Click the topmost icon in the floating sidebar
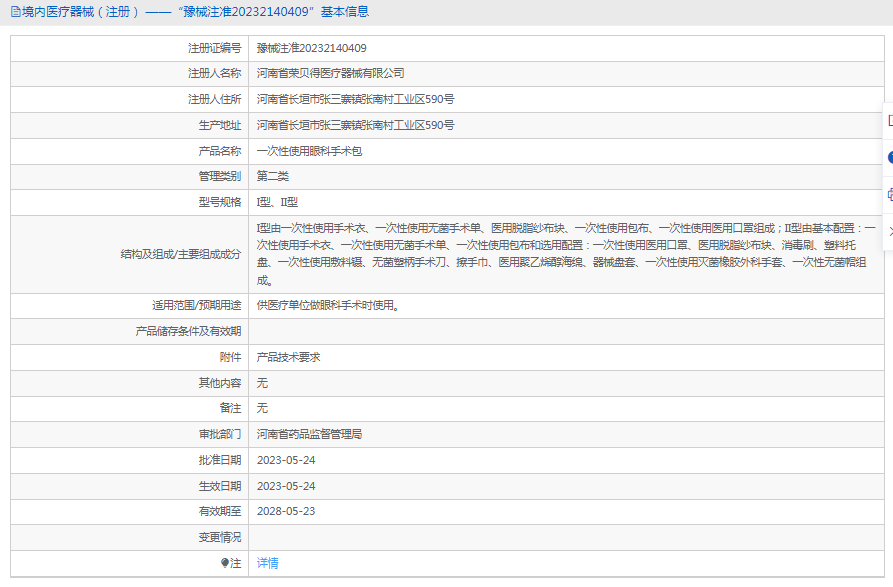Viewport: 893px width, 587px height. [x=889, y=120]
